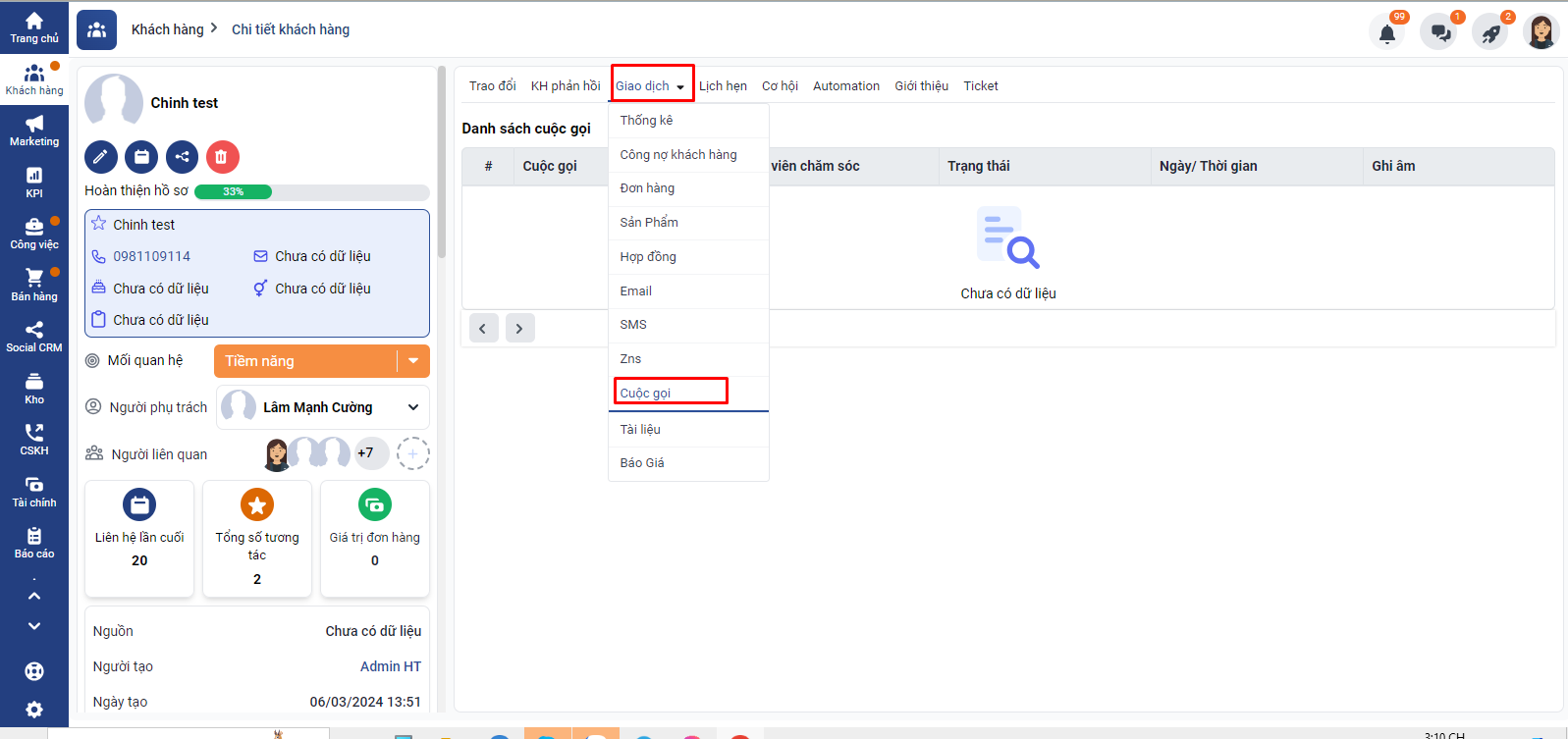Open the chat messages icon
The height and width of the screenshot is (739, 1568).
click(x=1439, y=33)
